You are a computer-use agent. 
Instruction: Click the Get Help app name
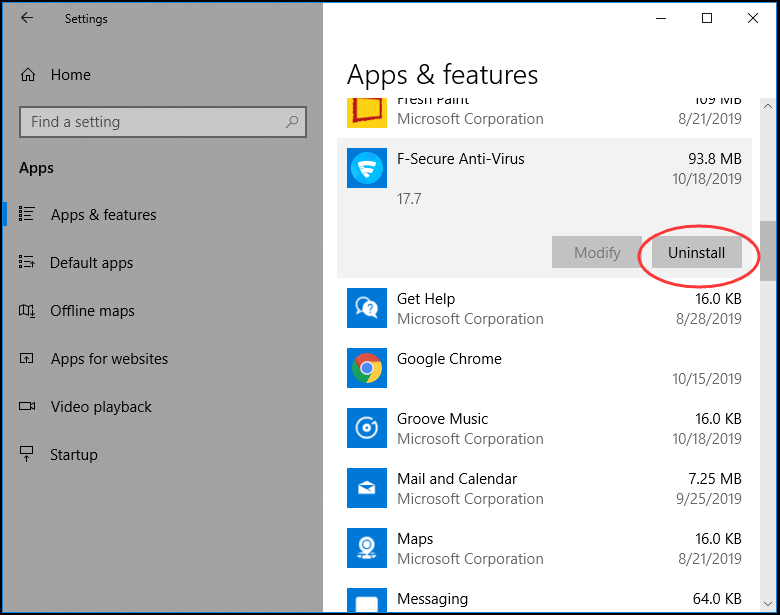[426, 299]
